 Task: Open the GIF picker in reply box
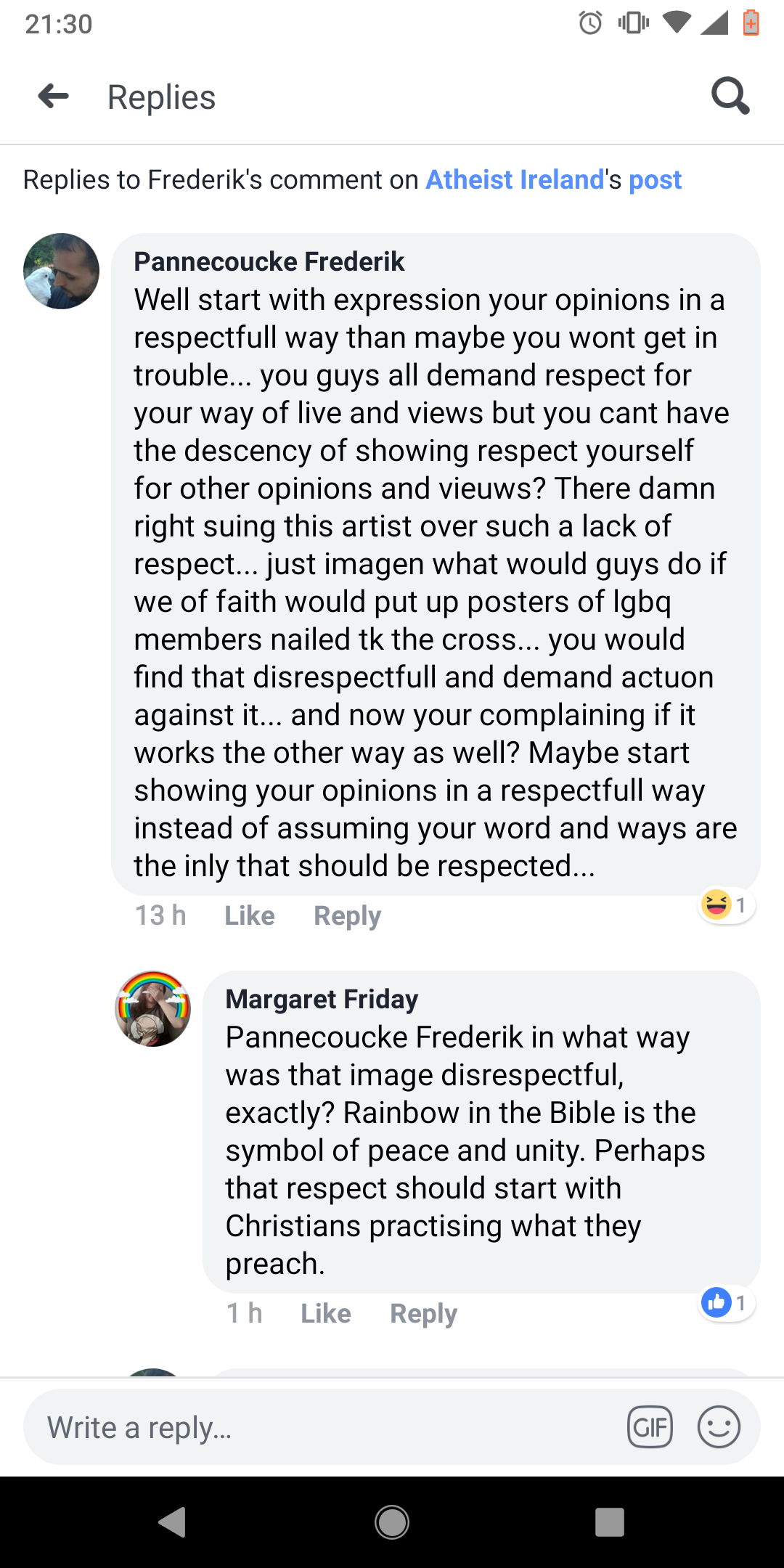coord(650,1427)
